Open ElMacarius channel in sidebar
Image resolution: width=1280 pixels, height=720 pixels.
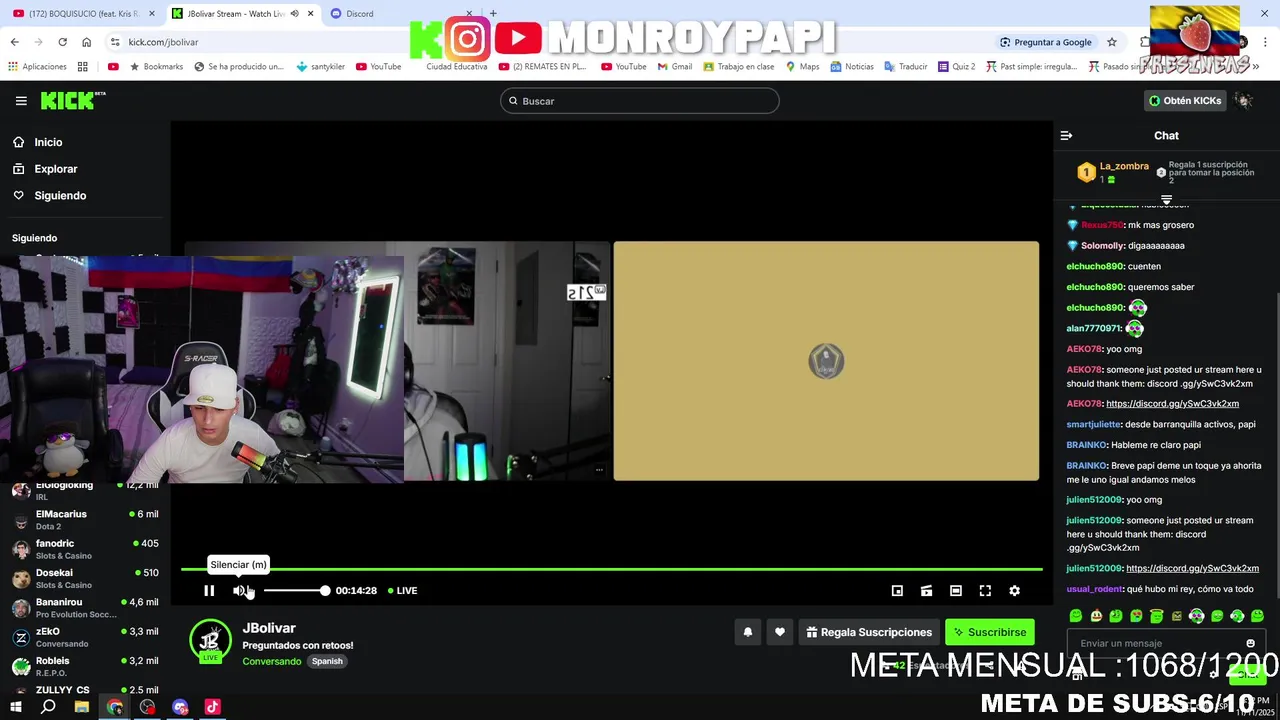[x=85, y=520]
